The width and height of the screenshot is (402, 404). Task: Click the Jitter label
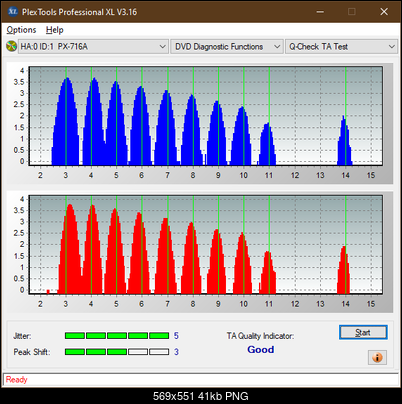[x=22, y=336]
